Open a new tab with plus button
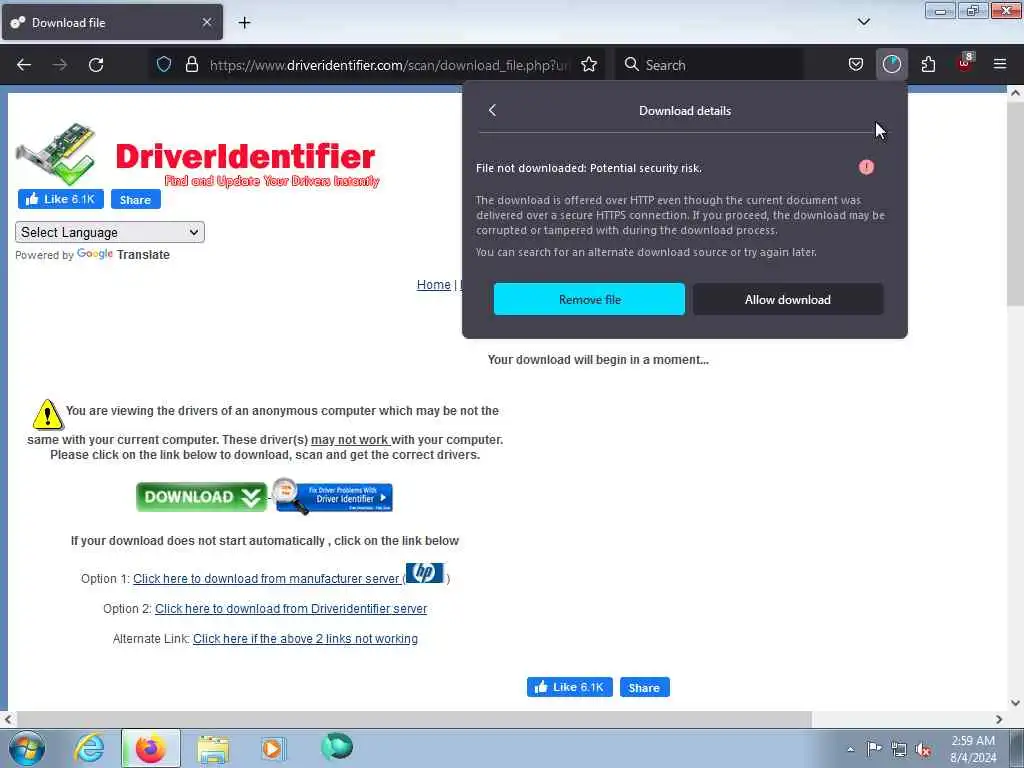This screenshot has width=1024, height=768. 244,23
